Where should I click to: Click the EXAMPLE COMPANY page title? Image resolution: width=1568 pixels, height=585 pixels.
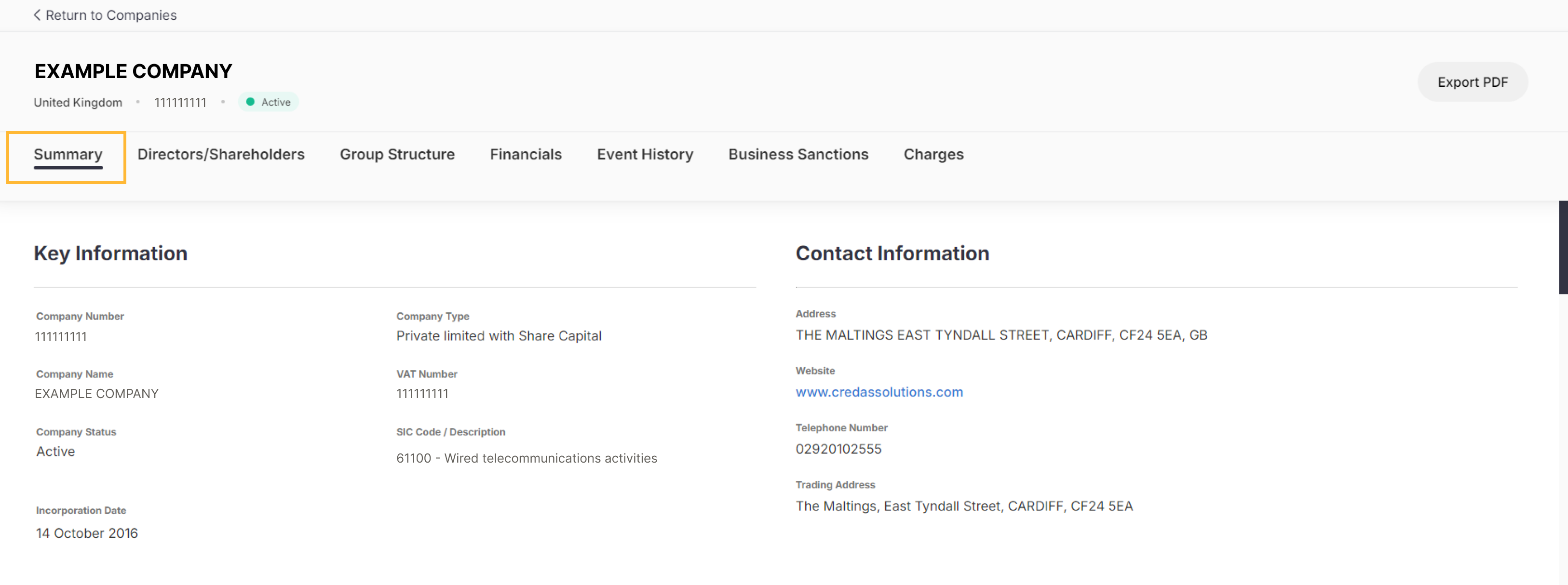(x=133, y=71)
